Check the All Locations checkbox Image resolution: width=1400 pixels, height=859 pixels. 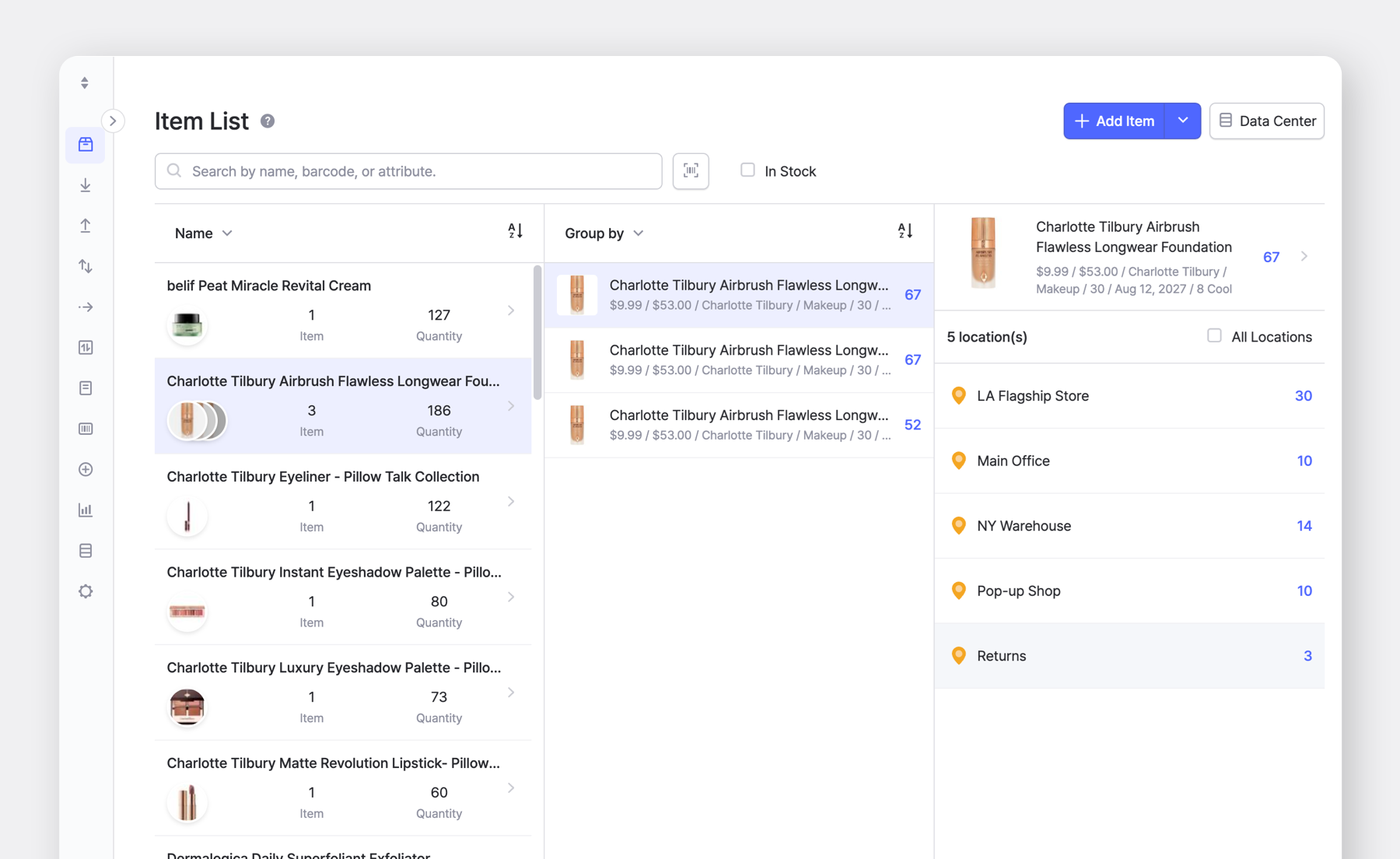[x=1213, y=335]
